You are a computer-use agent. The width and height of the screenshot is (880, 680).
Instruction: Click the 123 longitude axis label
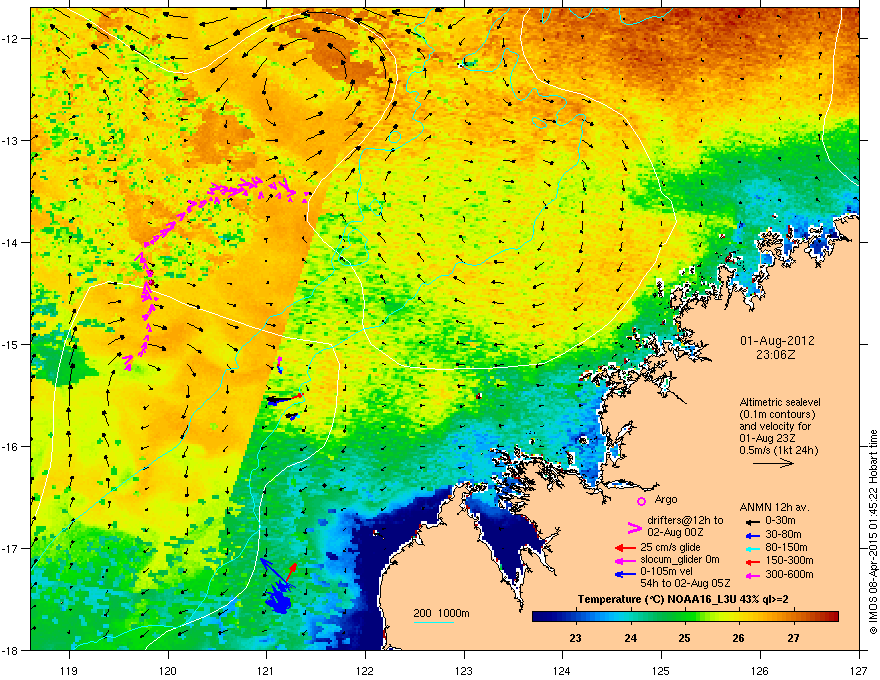coord(464,670)
